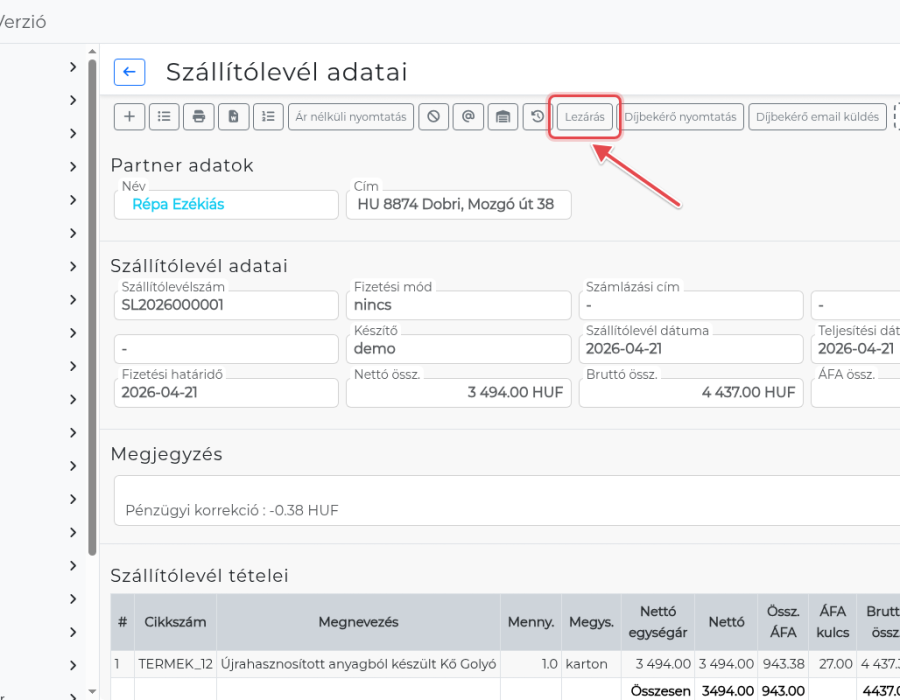Image resolution: width=900 pixels, height=700 pixels.
Task: Click the Menny. column header
Action: [531, 622]
